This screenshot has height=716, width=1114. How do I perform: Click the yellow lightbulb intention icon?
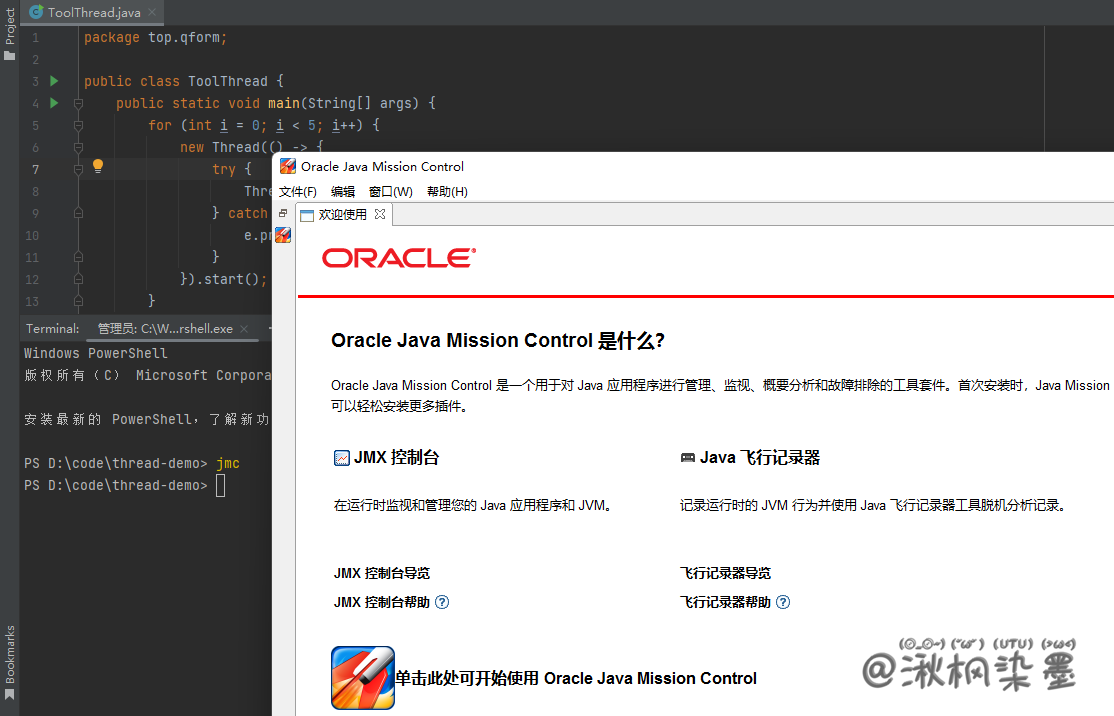[98, 167]
